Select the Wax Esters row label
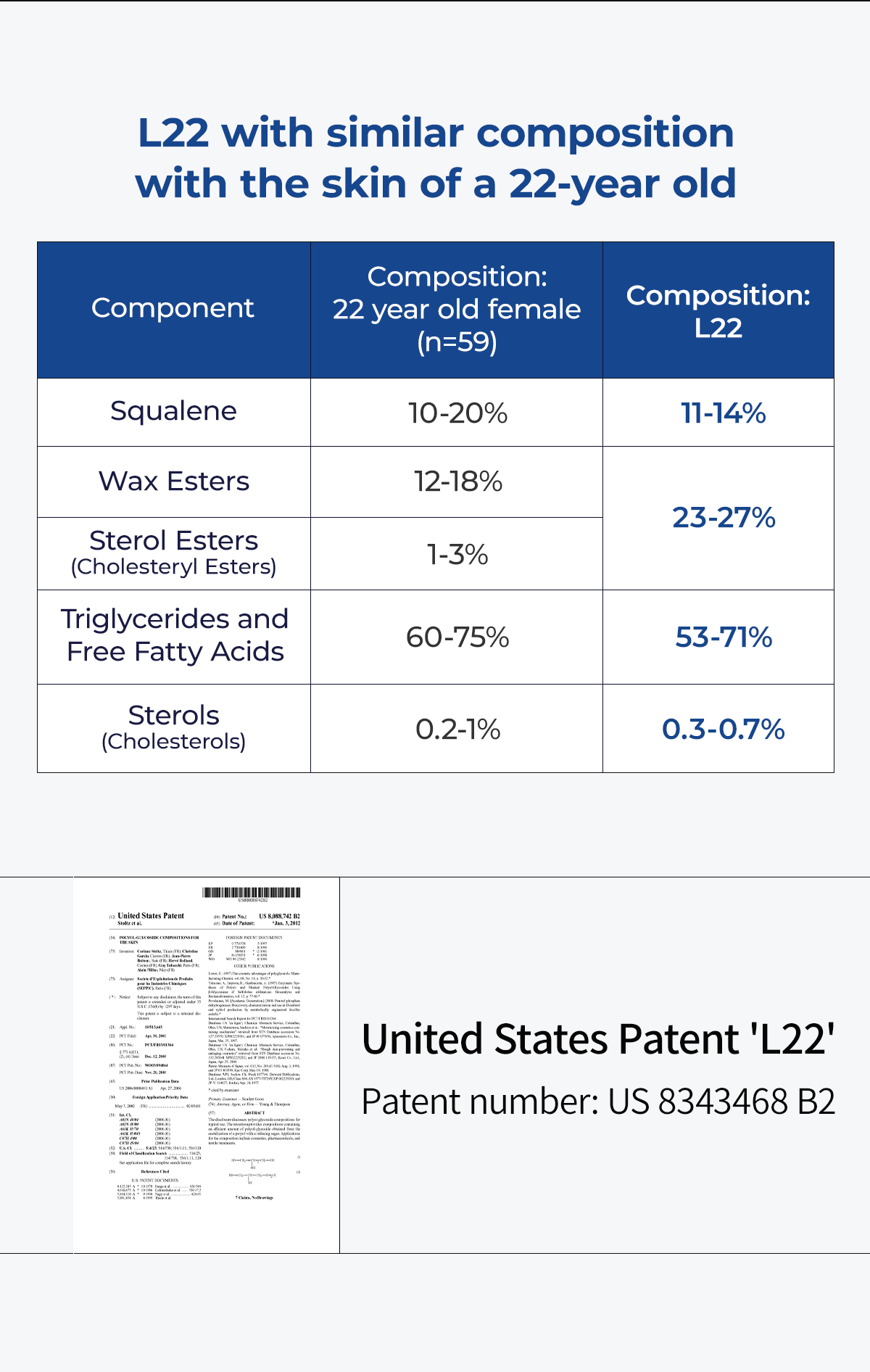 point(173,482)
